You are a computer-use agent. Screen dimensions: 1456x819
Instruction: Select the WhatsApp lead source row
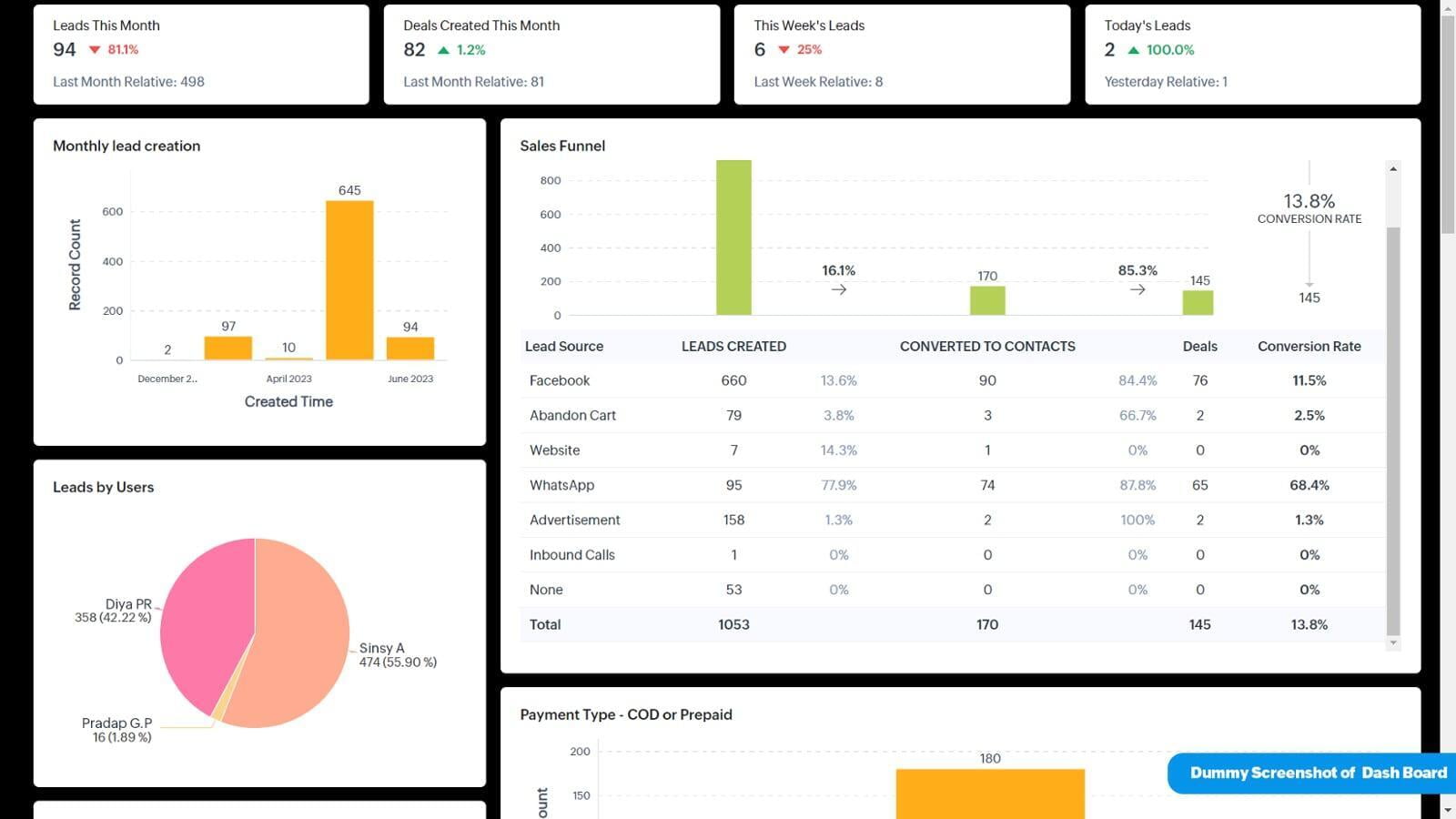pyautogui.click(x=953, y=485)
